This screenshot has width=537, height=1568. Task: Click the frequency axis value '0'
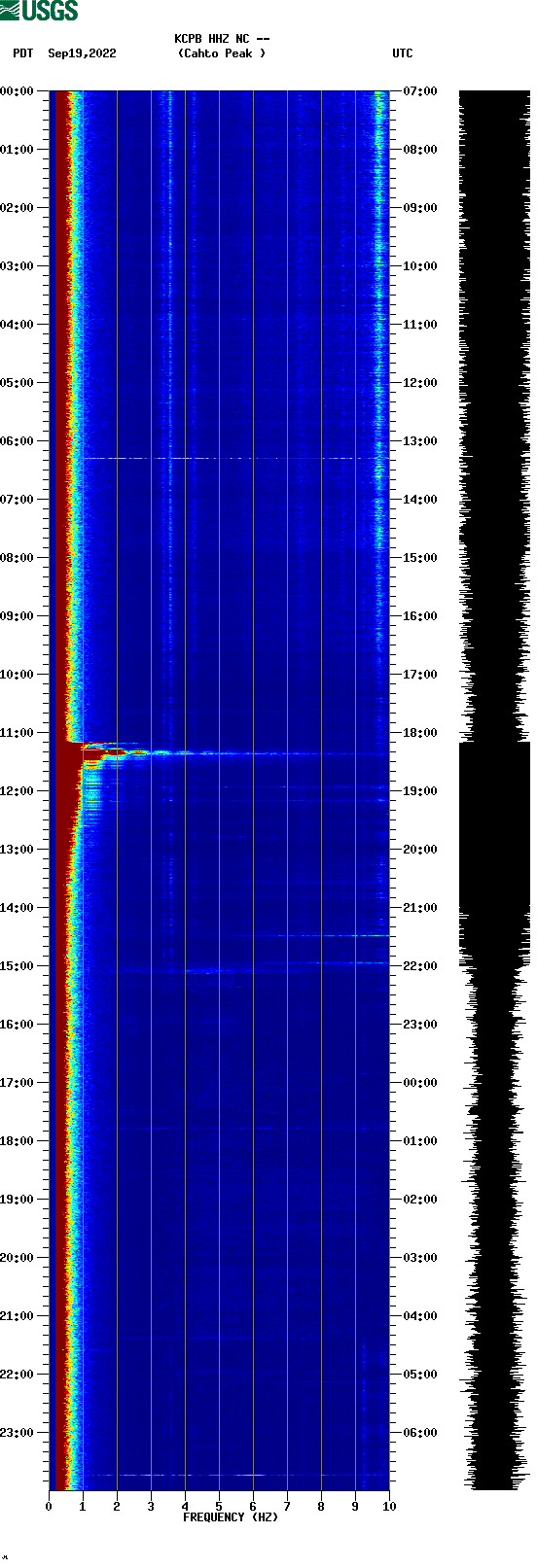(49, 1507)
